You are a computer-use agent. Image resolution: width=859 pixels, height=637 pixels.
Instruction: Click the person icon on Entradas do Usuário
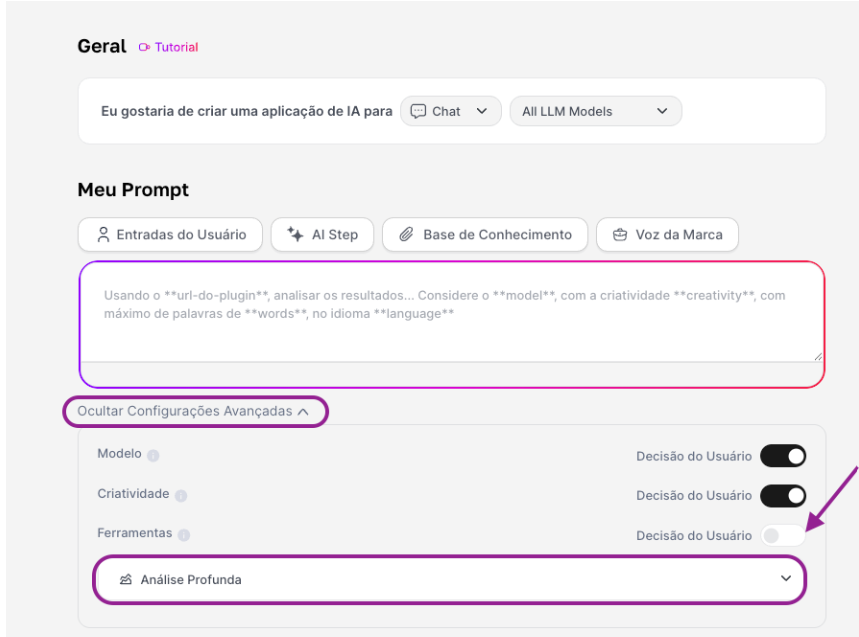coord(103,234)
